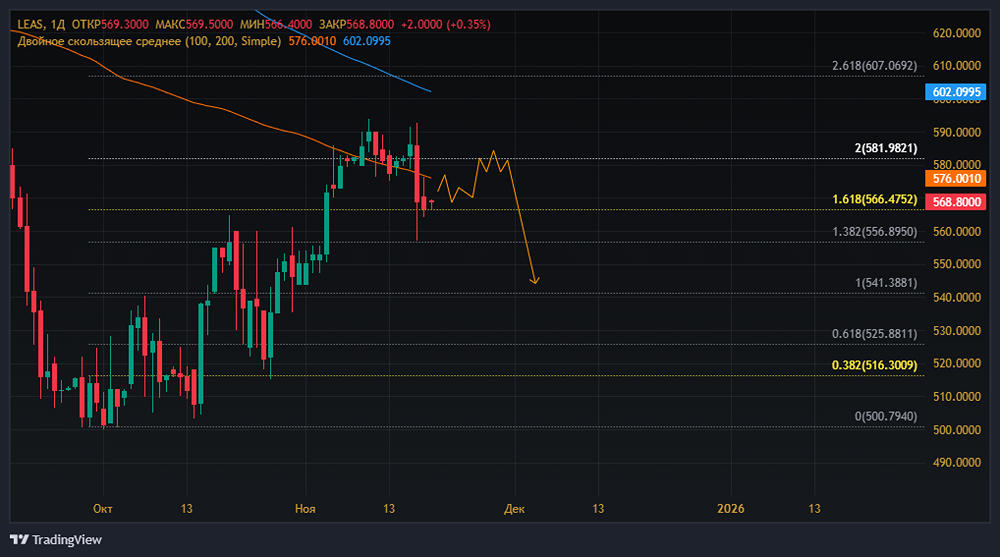Select the orange forecast arrow tip
This screenshot has height=557, width=1000.
coord(534,281)
